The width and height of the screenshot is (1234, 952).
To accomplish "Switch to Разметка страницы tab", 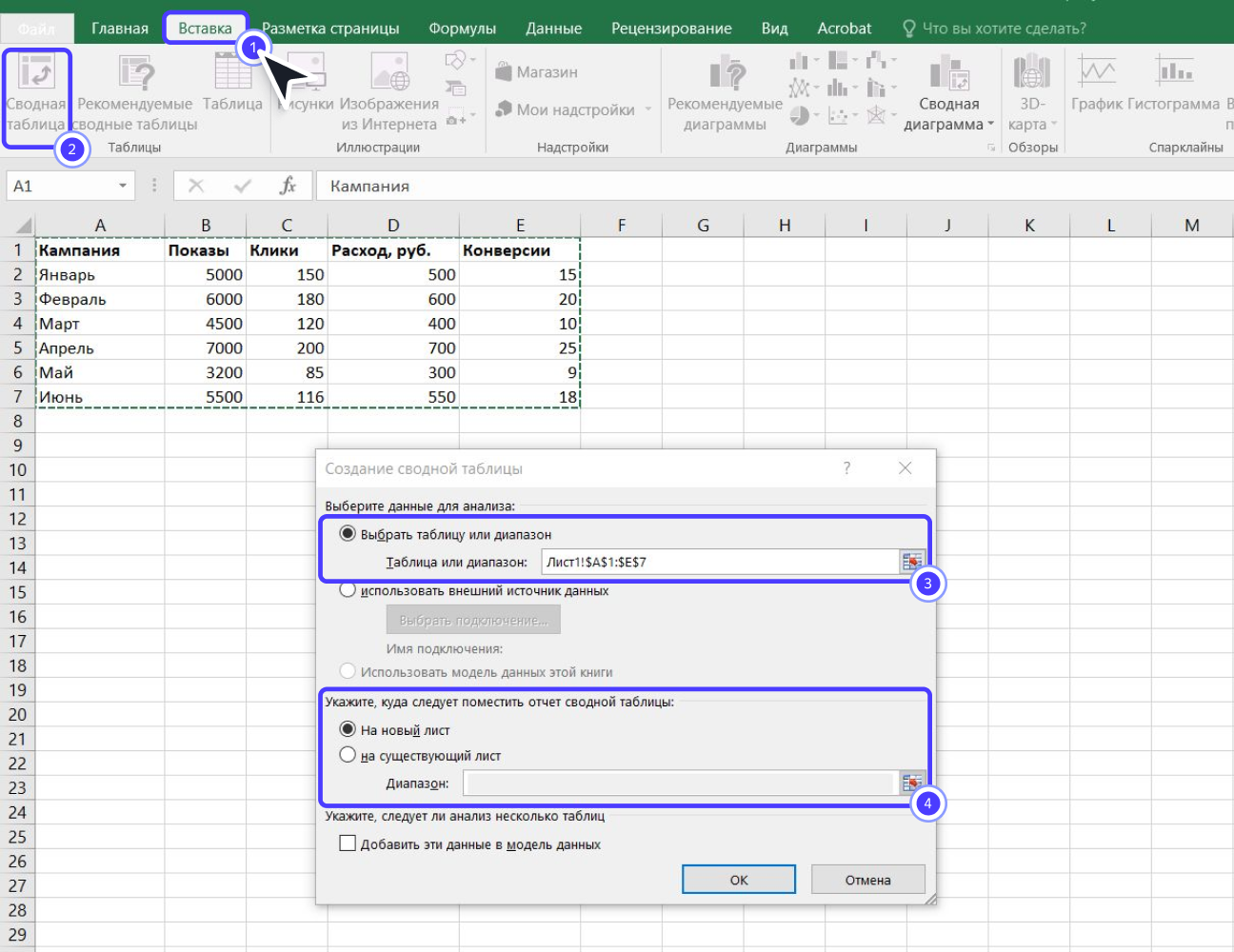I will 330,29.
